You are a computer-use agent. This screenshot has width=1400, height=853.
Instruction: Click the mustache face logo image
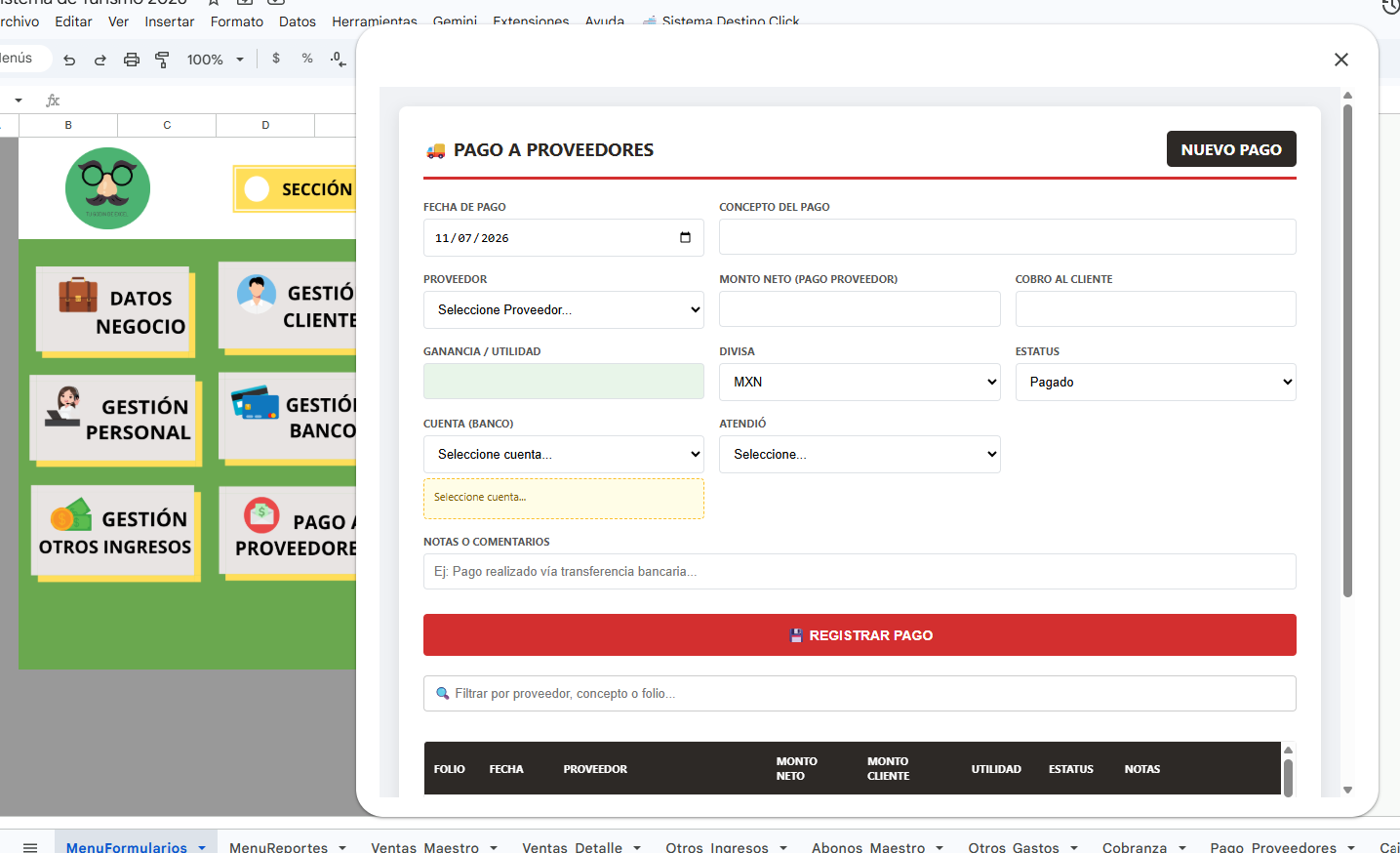(107, 188)
